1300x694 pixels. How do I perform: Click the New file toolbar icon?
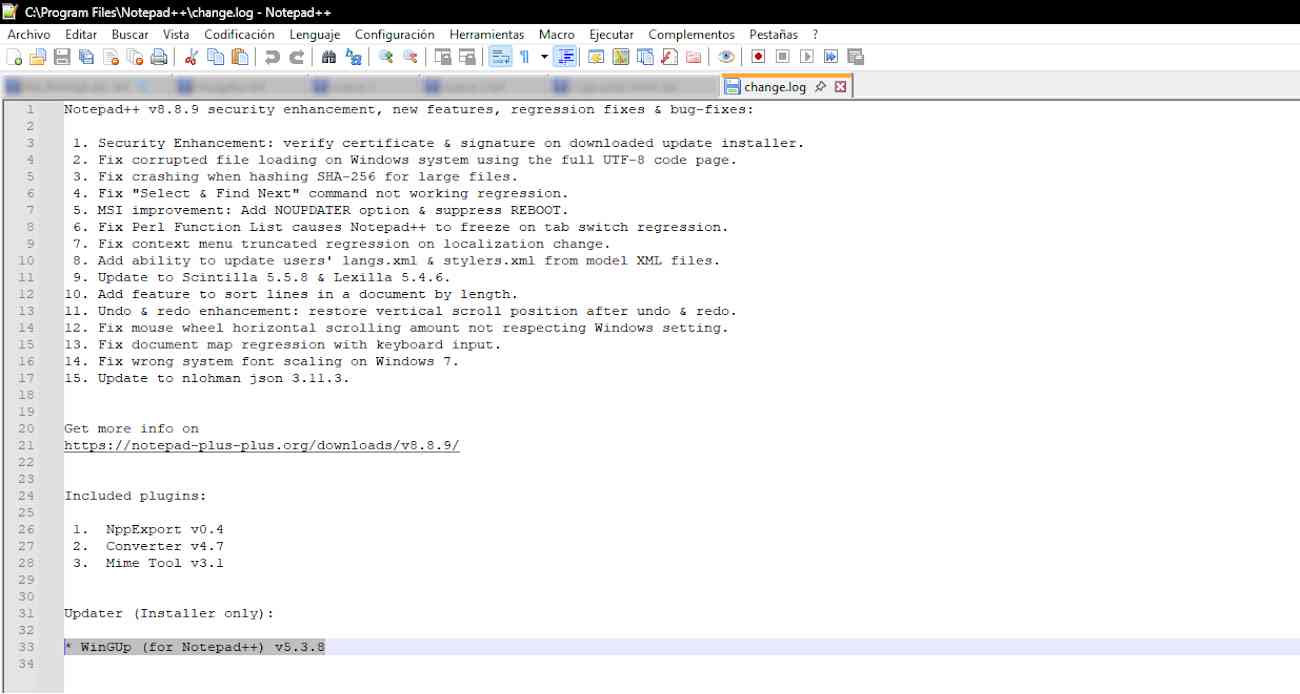[x=14, y=57]
